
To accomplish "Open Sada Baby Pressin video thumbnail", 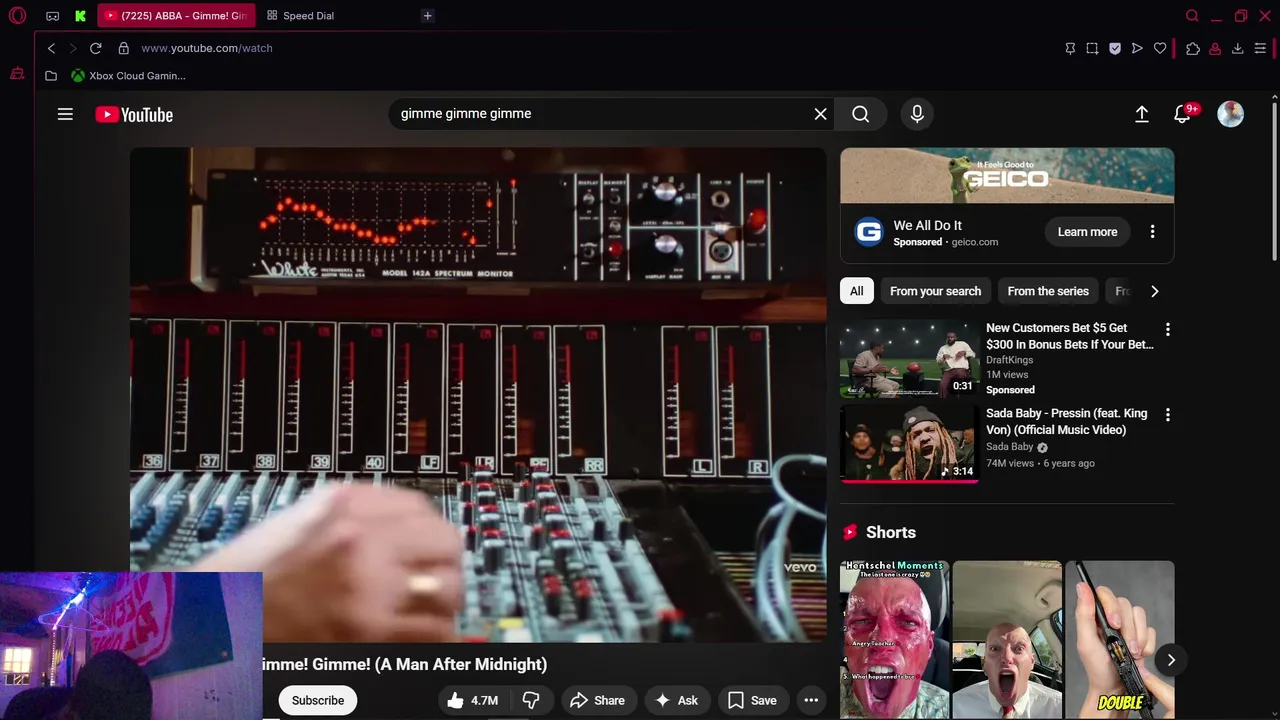I will 908,444.
